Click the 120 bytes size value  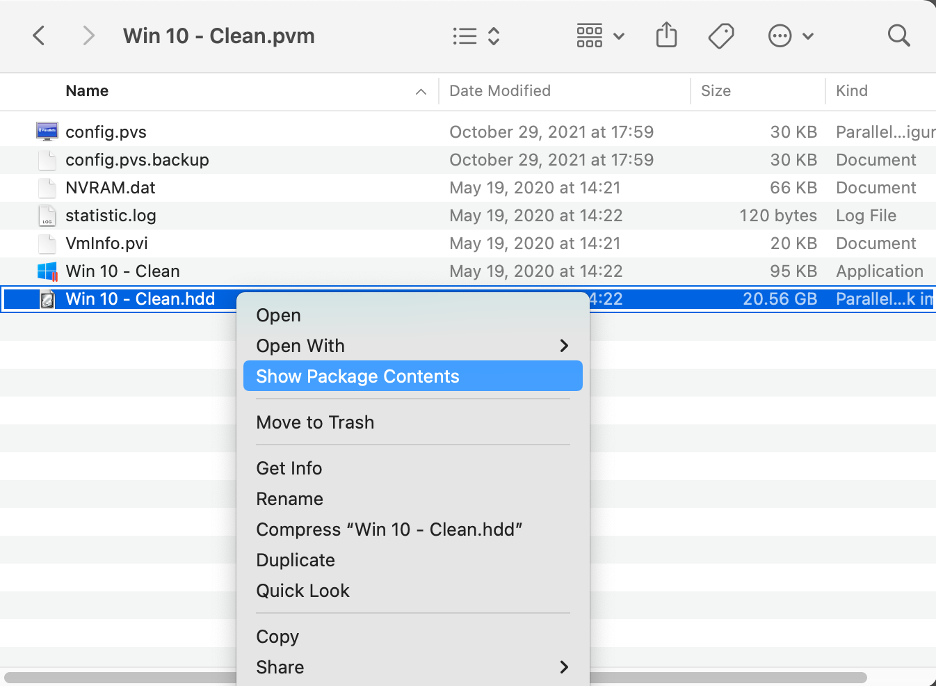click(778, 216)
